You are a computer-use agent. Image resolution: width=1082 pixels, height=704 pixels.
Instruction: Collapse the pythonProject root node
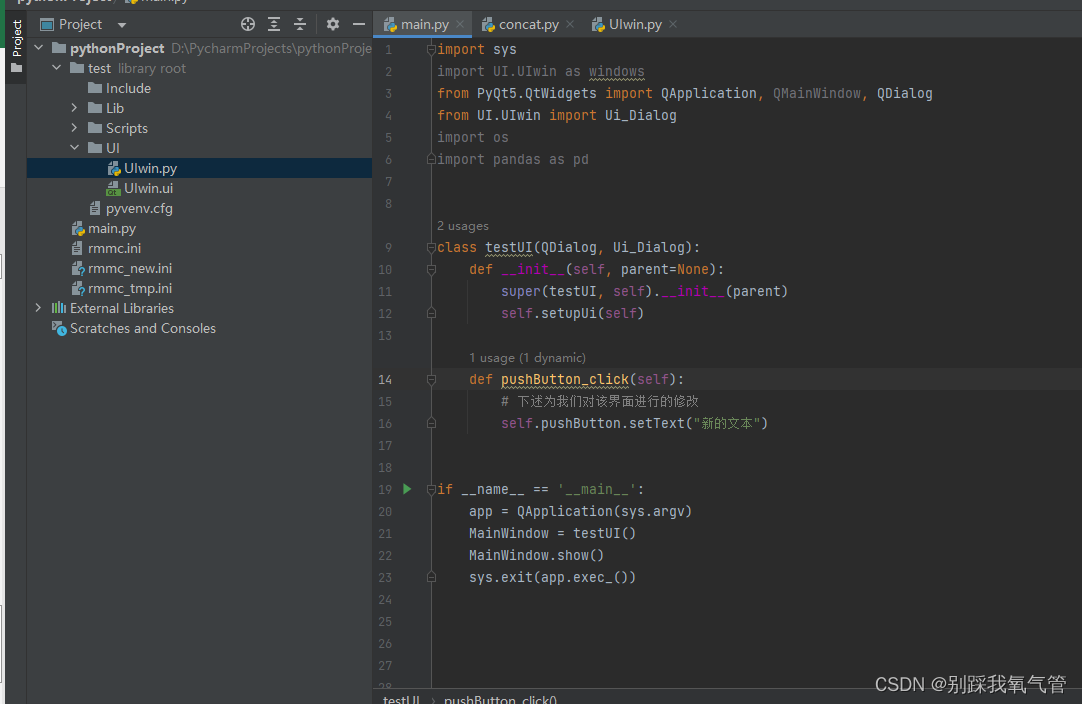coord(39,48)
